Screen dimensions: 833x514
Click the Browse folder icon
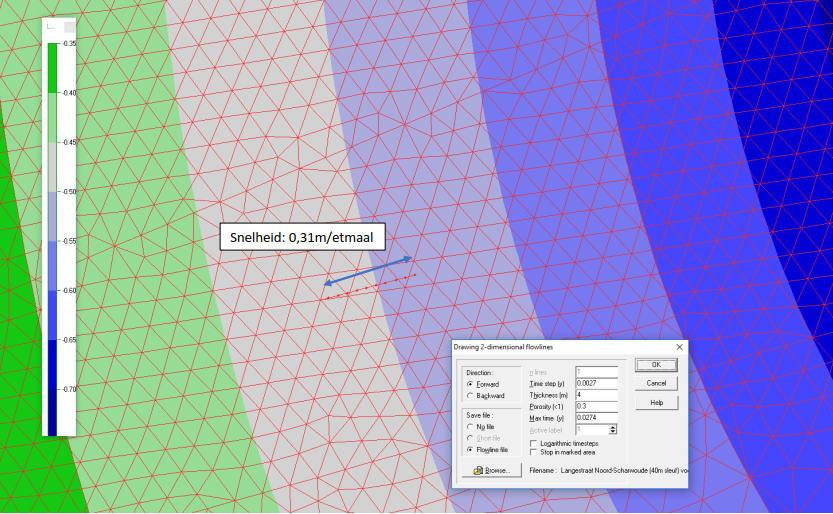478,469
